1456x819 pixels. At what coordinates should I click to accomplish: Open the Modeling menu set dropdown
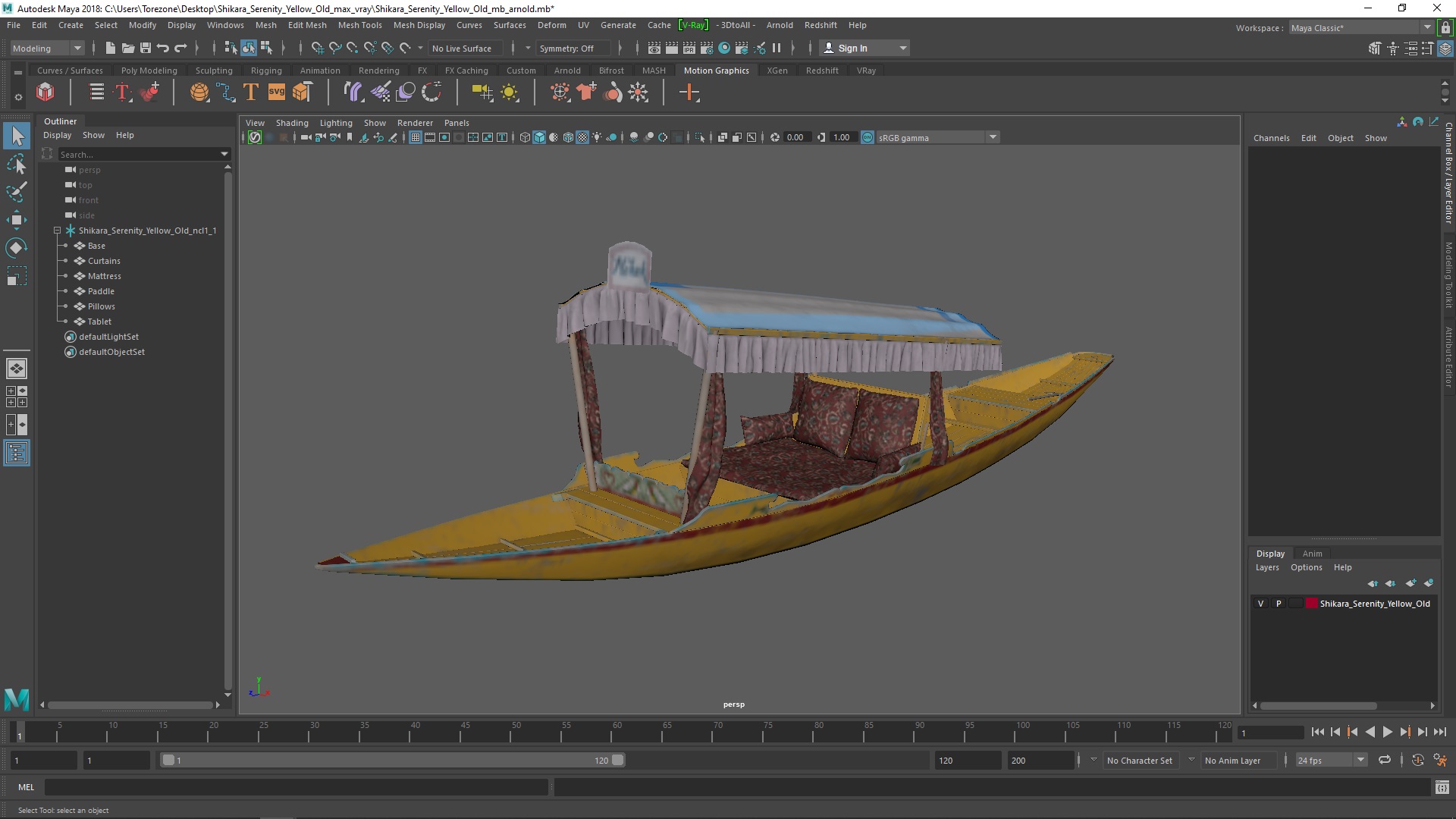[77, 48]
